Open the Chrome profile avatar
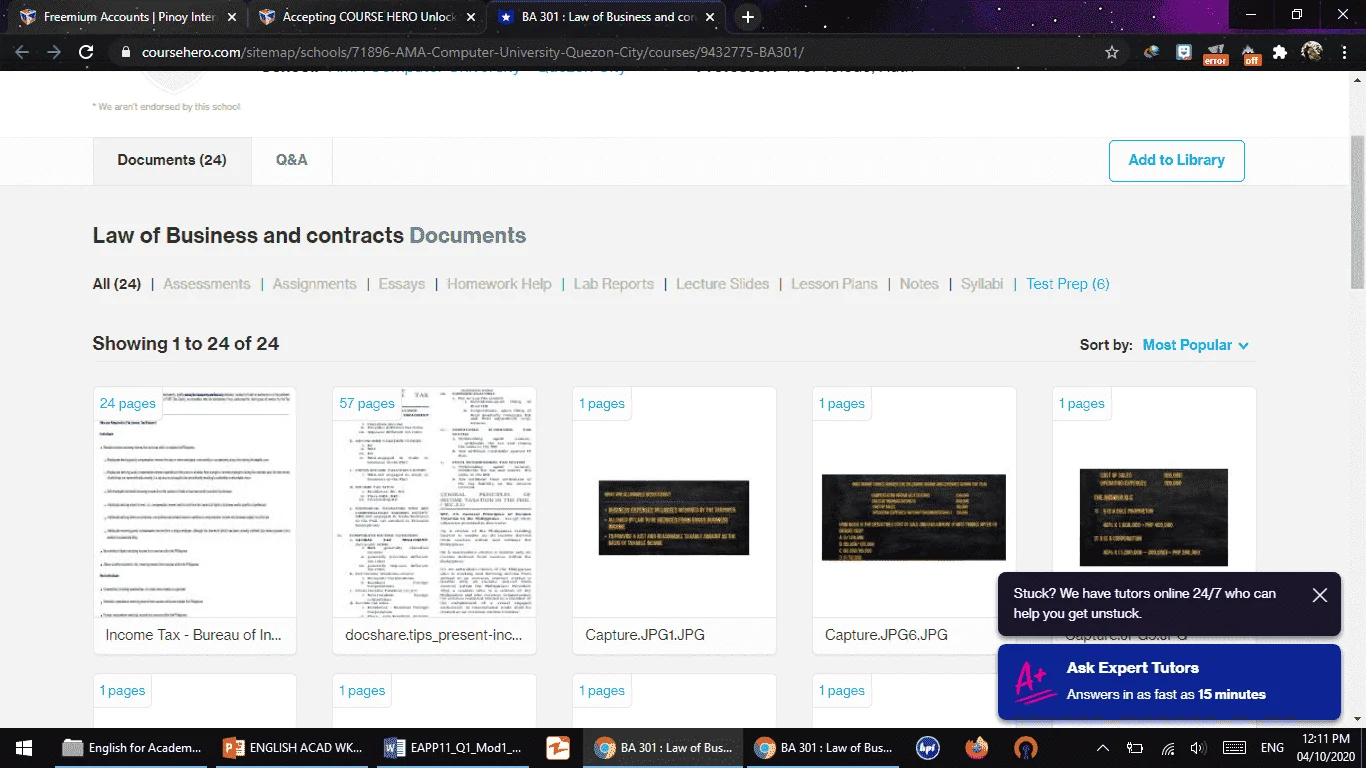This screenshot has height=768, width=1366. click(1312, 52)
